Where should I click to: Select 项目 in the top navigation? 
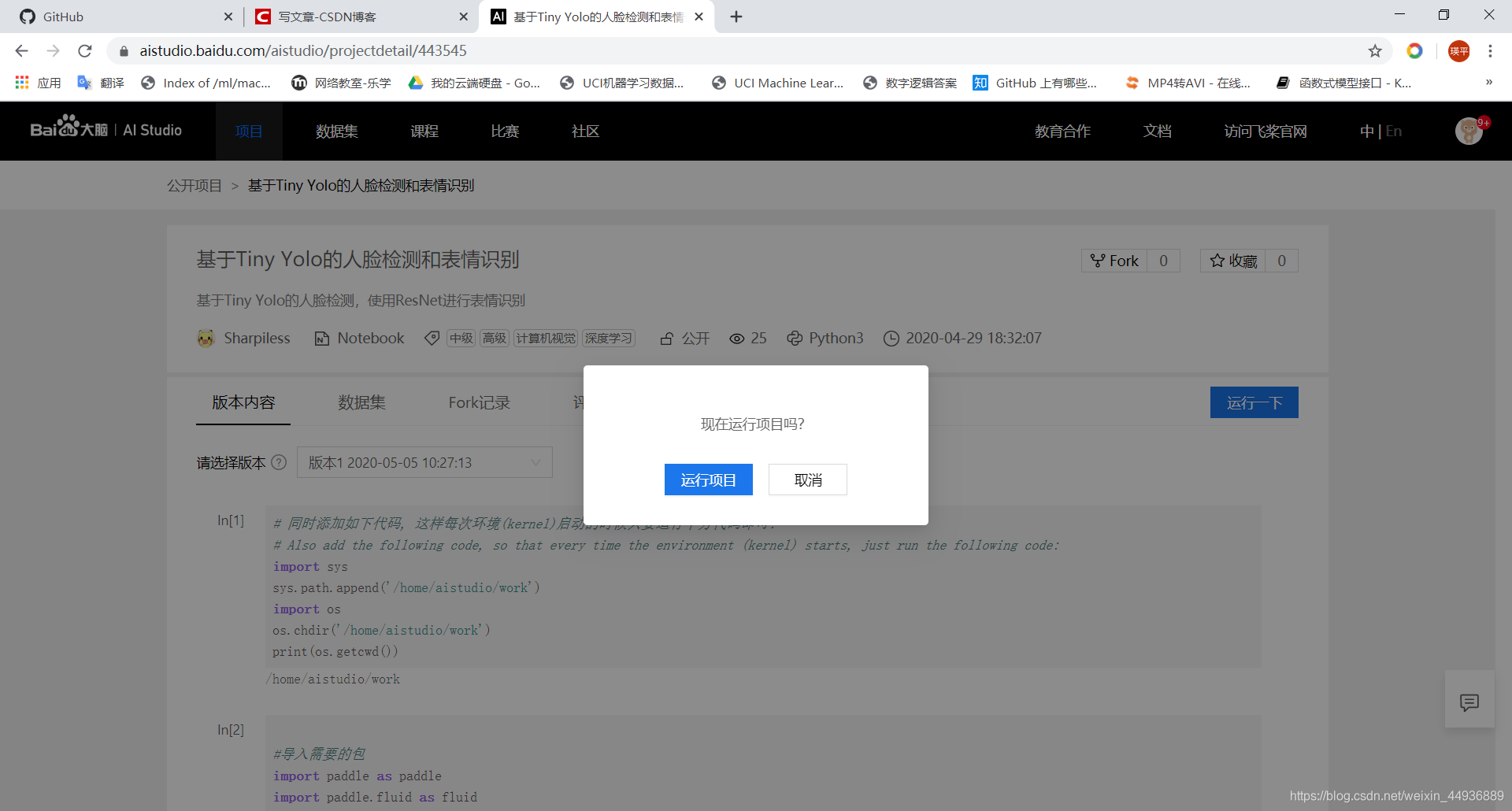249,131
